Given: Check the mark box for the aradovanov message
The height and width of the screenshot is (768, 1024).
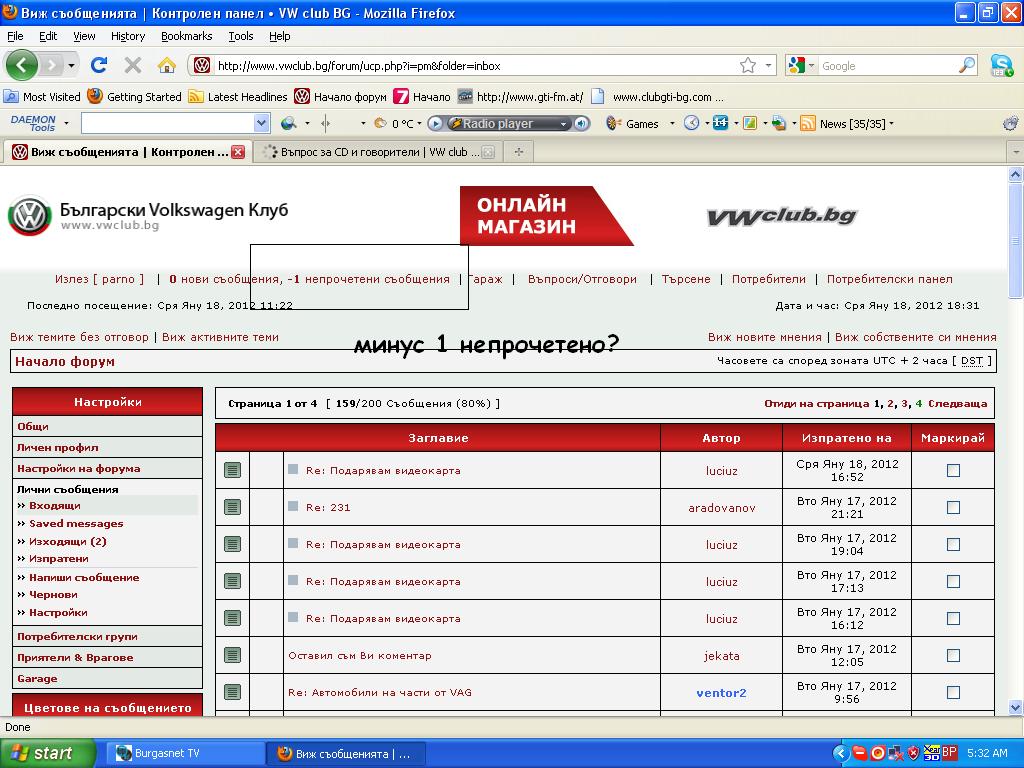Looking at the screenshot, I should point(953,508).
